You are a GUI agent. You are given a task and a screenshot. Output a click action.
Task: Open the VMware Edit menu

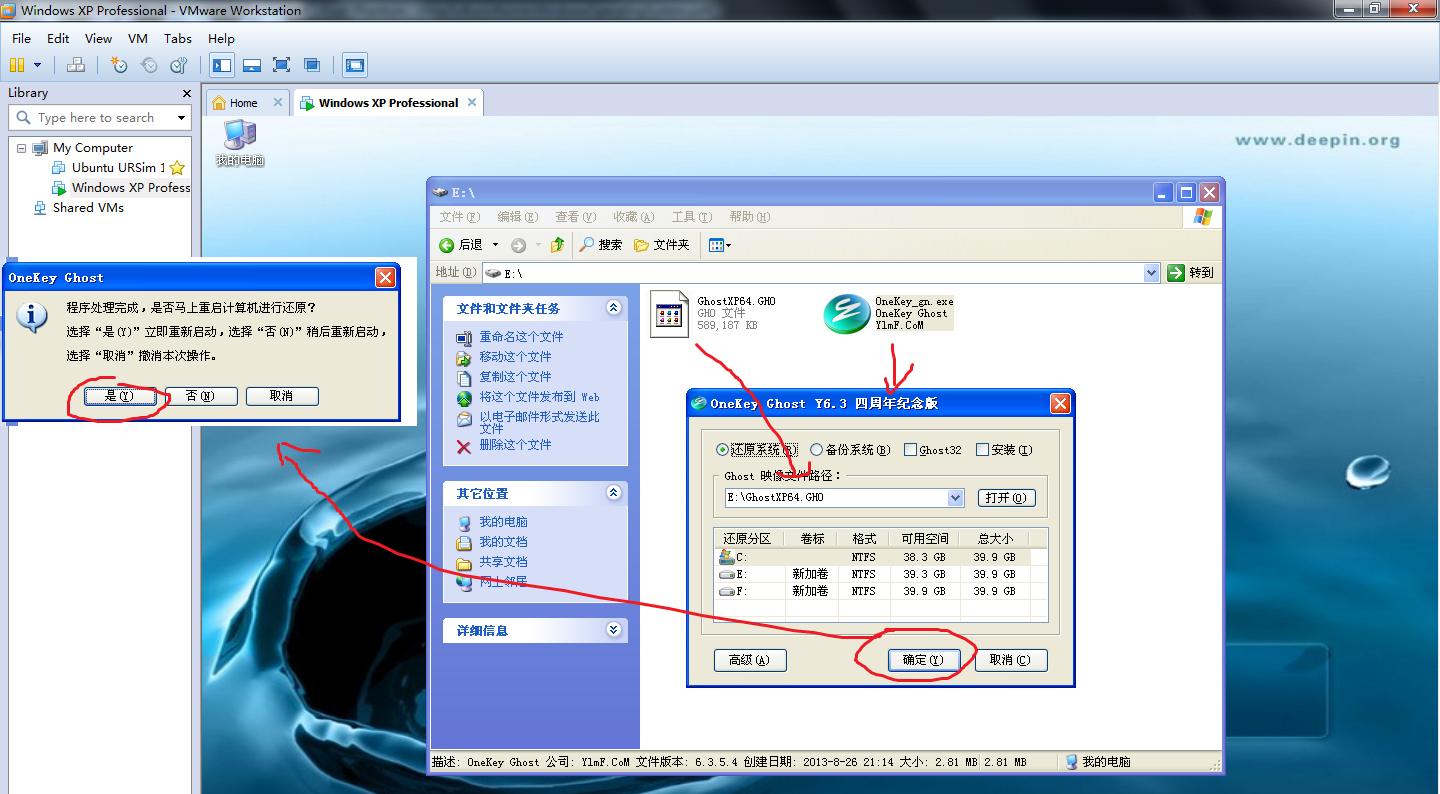point(58,38)
